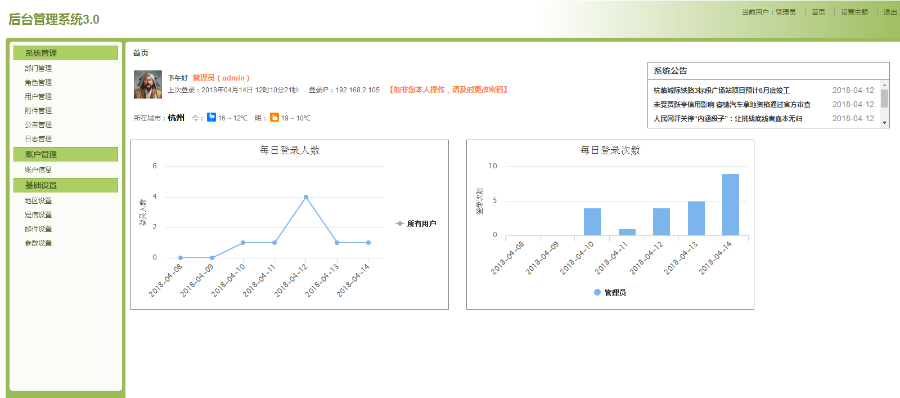Click the 2018-04-13 bar in login-count chart
The width and height of the screenshot is (900, 398).
click(x=696, y=218)
